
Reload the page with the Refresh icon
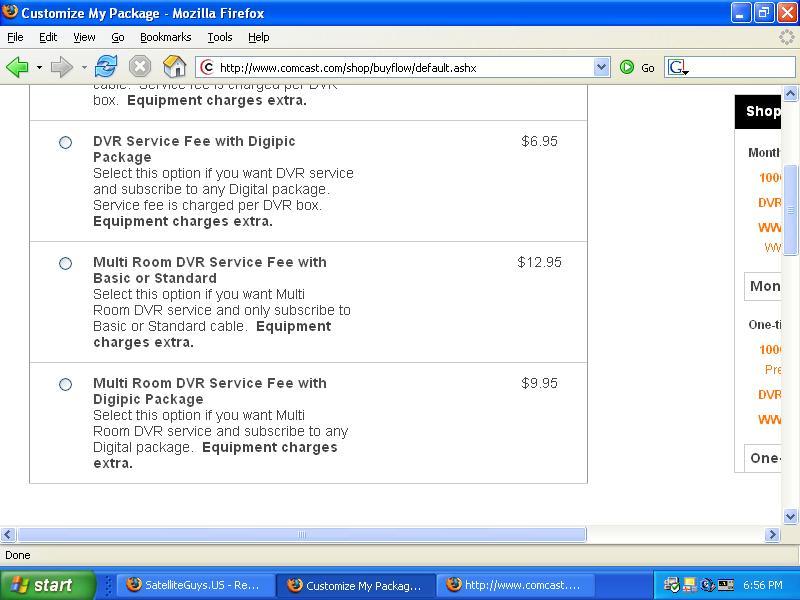tap(106, 67)
